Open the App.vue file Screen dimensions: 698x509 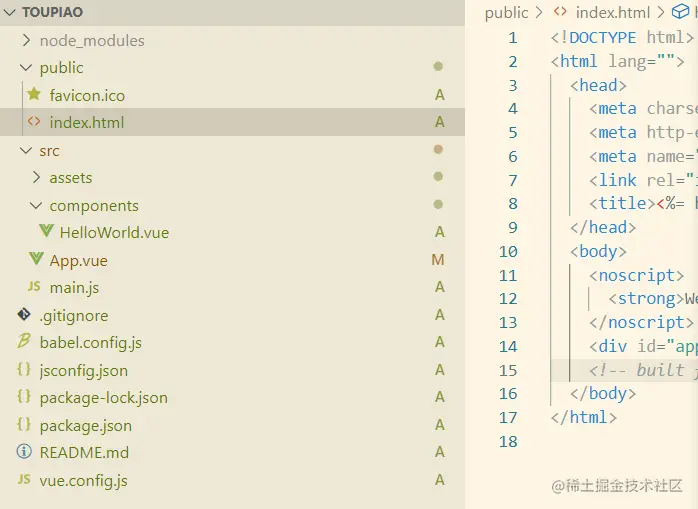click(x=79, y=261)
